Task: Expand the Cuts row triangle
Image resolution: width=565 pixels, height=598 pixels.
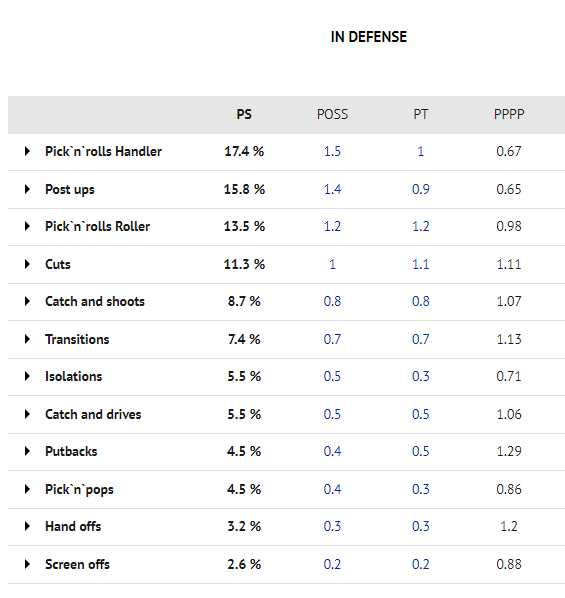Action: click(27, 264)
